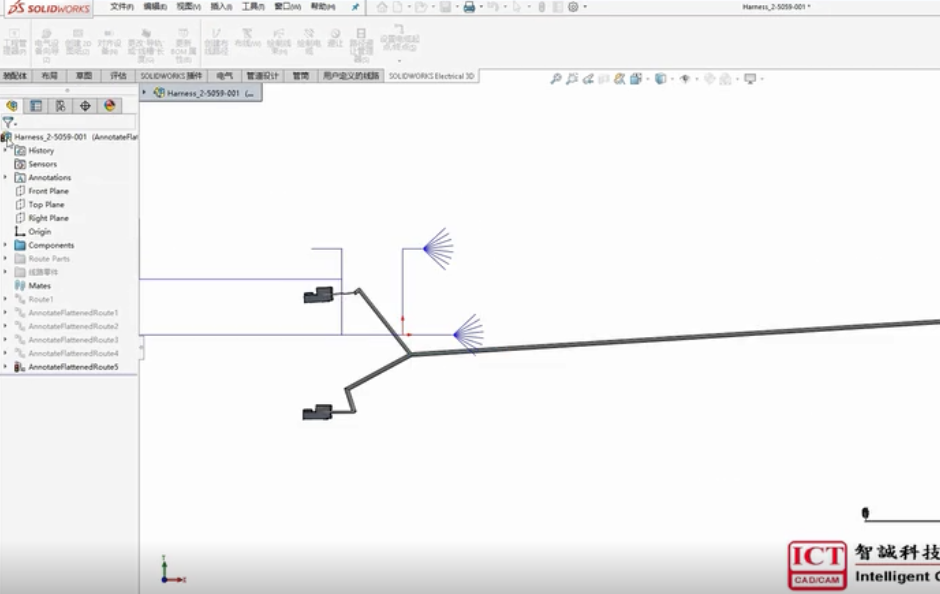Click the FeatureManager design tree tab icon
This screenshot has height=594, width=940.
pos(12,105)
